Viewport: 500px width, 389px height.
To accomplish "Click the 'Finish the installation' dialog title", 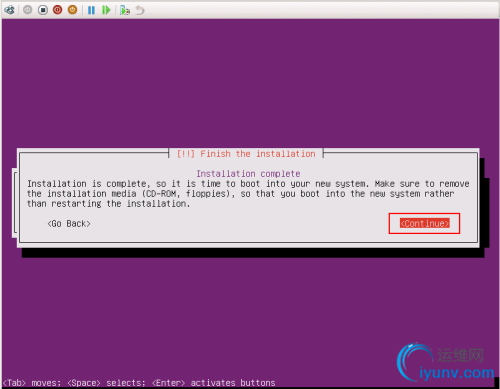I will (246, 154).
